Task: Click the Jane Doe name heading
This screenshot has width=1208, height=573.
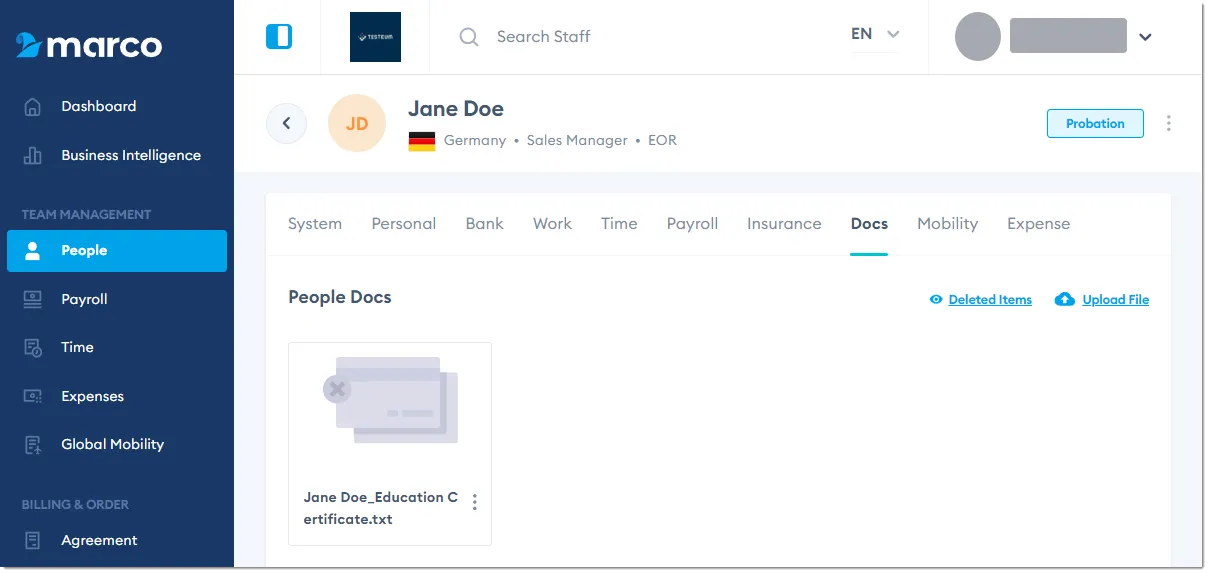Action: pyautogui.click(x=456, y=109)
